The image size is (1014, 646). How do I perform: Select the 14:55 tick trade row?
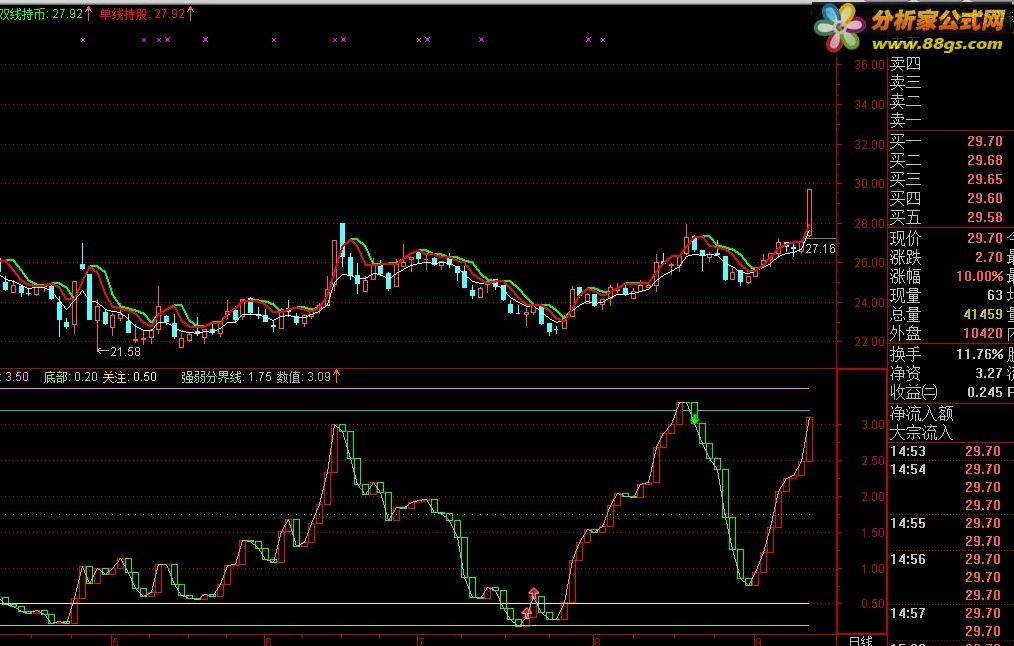tap(951, 523)
